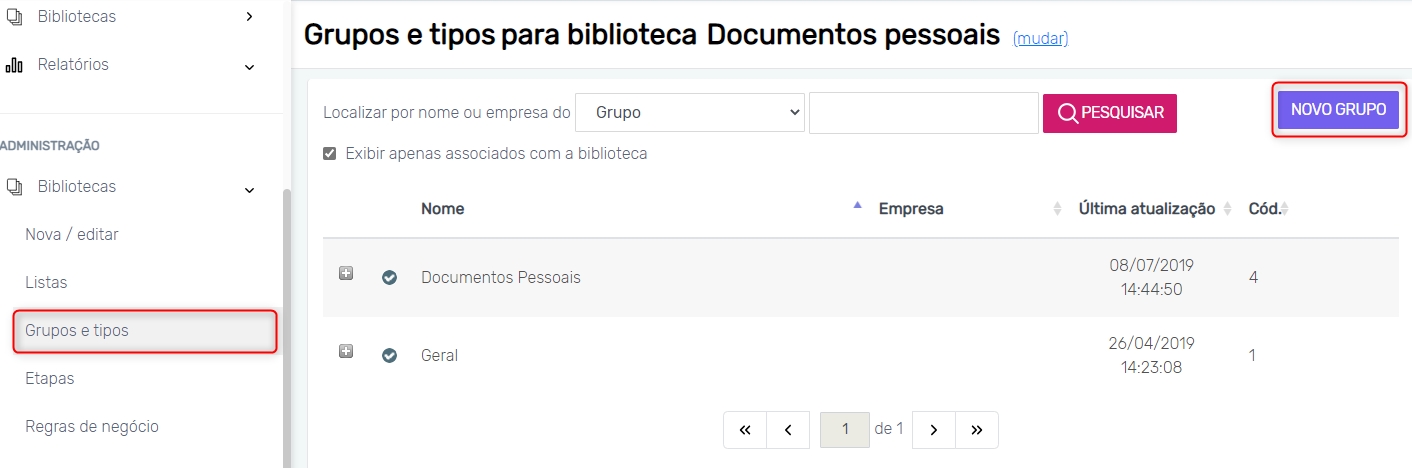Click Bibliotecas icon under Administração
1412x468 pixels.
[x=14, y=187]
